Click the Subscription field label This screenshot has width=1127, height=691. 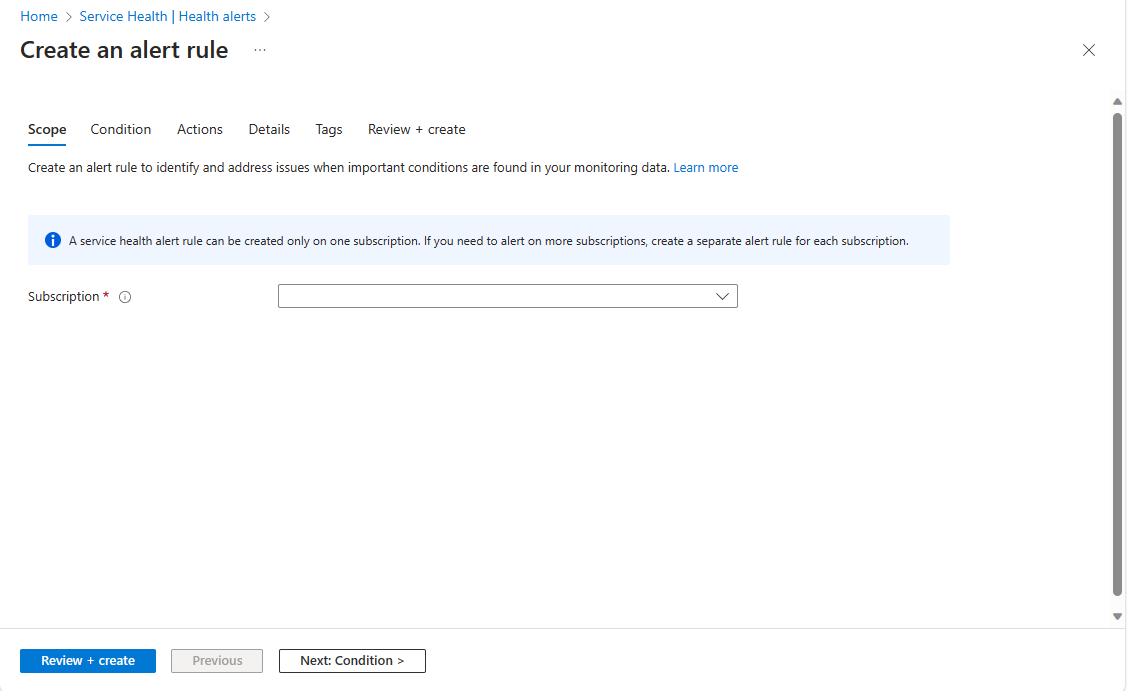pyautogui.click(x=63, y=296)
